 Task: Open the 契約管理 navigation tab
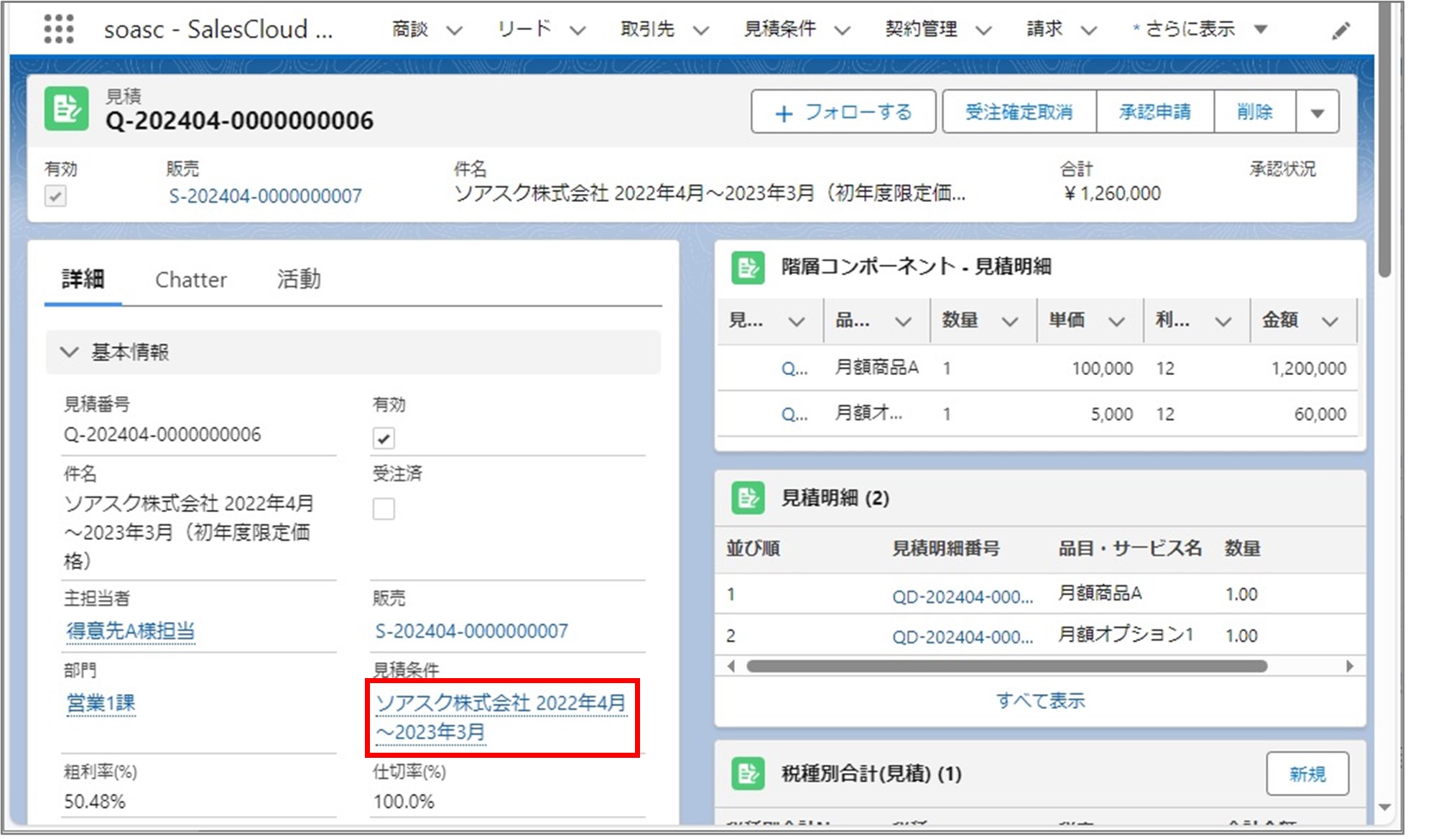(x=922, y=29)
